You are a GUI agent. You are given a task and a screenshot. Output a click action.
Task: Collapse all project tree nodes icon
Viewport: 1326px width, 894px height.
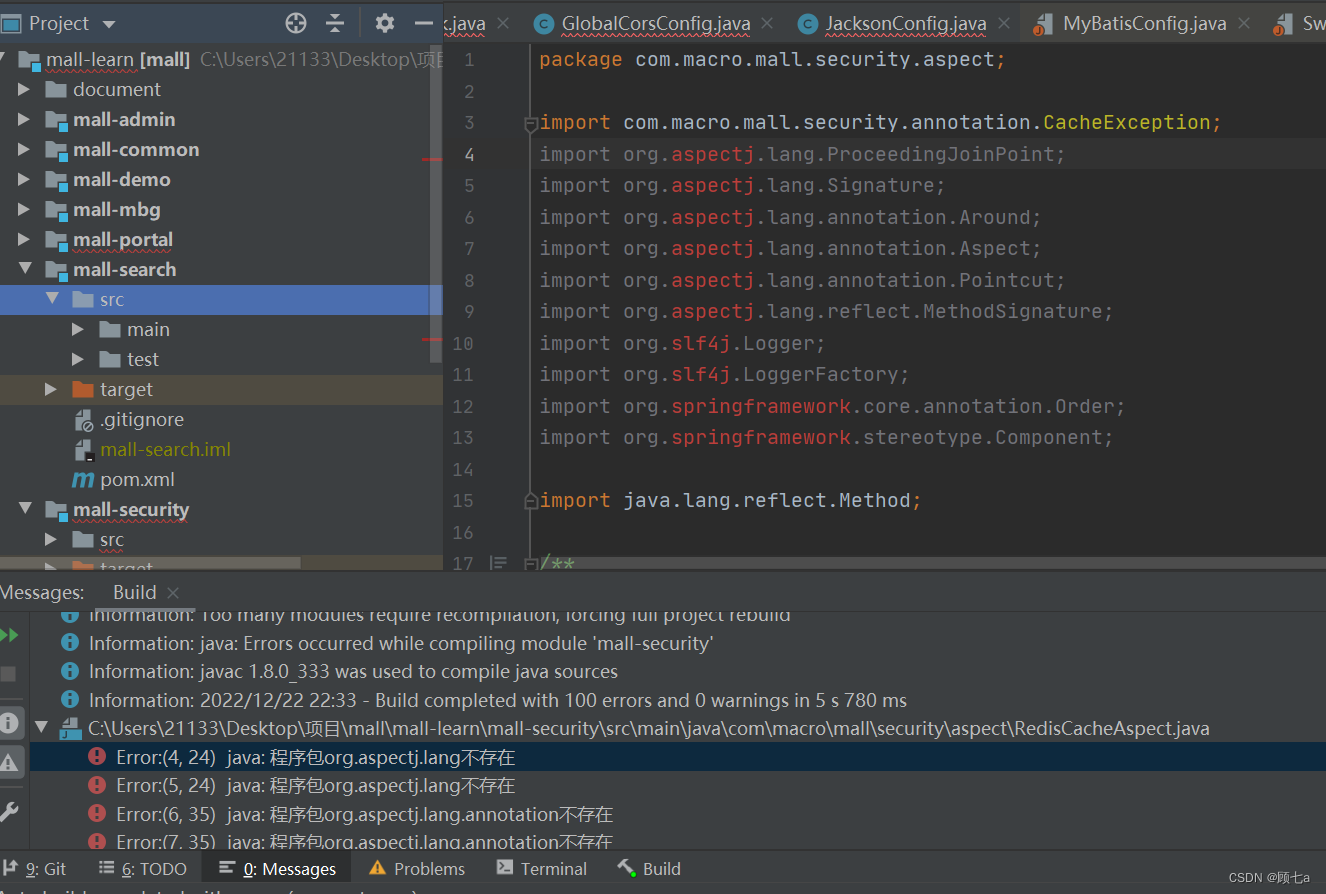(x=335, y=23)
